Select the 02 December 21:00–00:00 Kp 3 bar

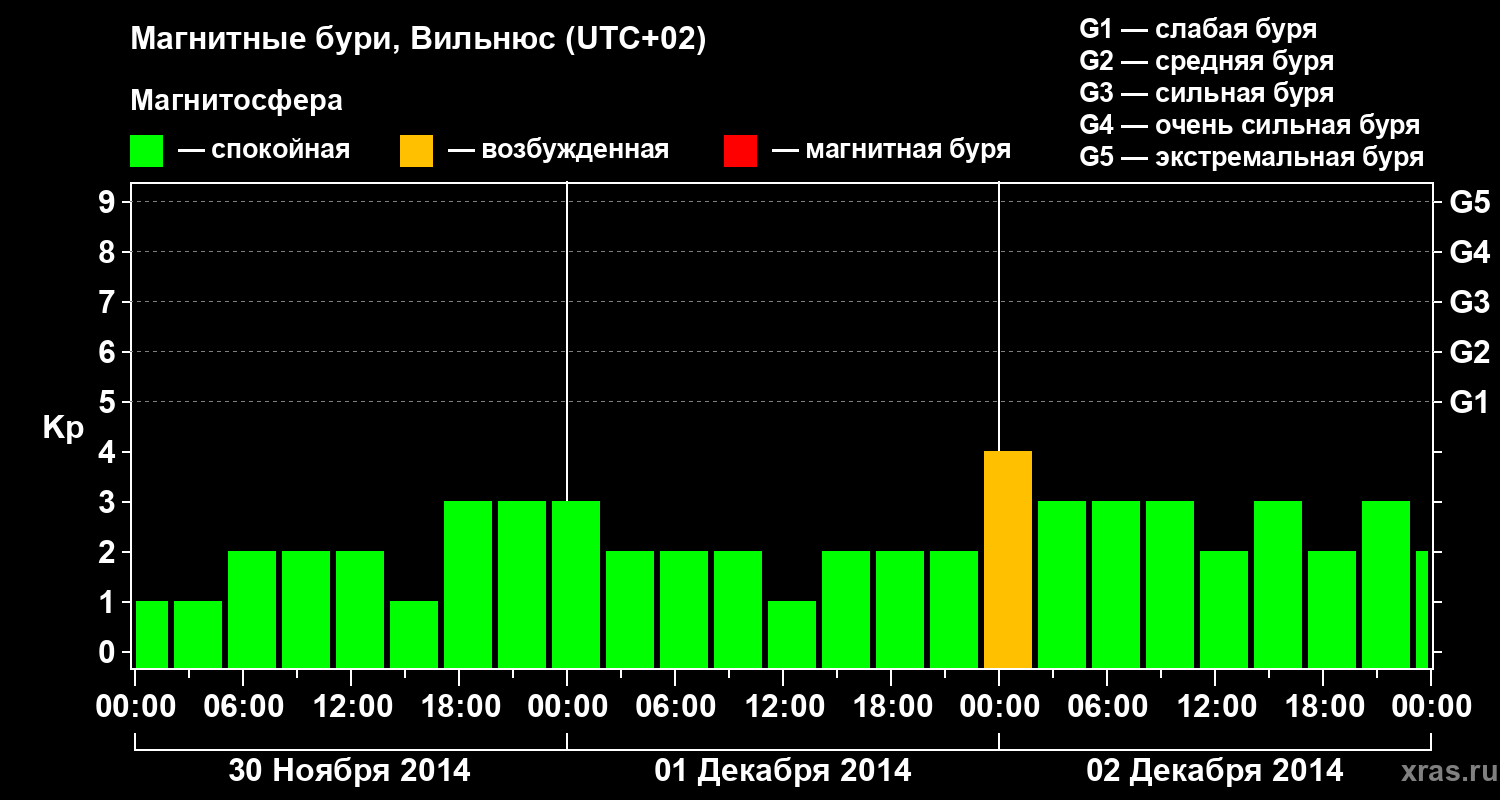tap(1386, 585)
